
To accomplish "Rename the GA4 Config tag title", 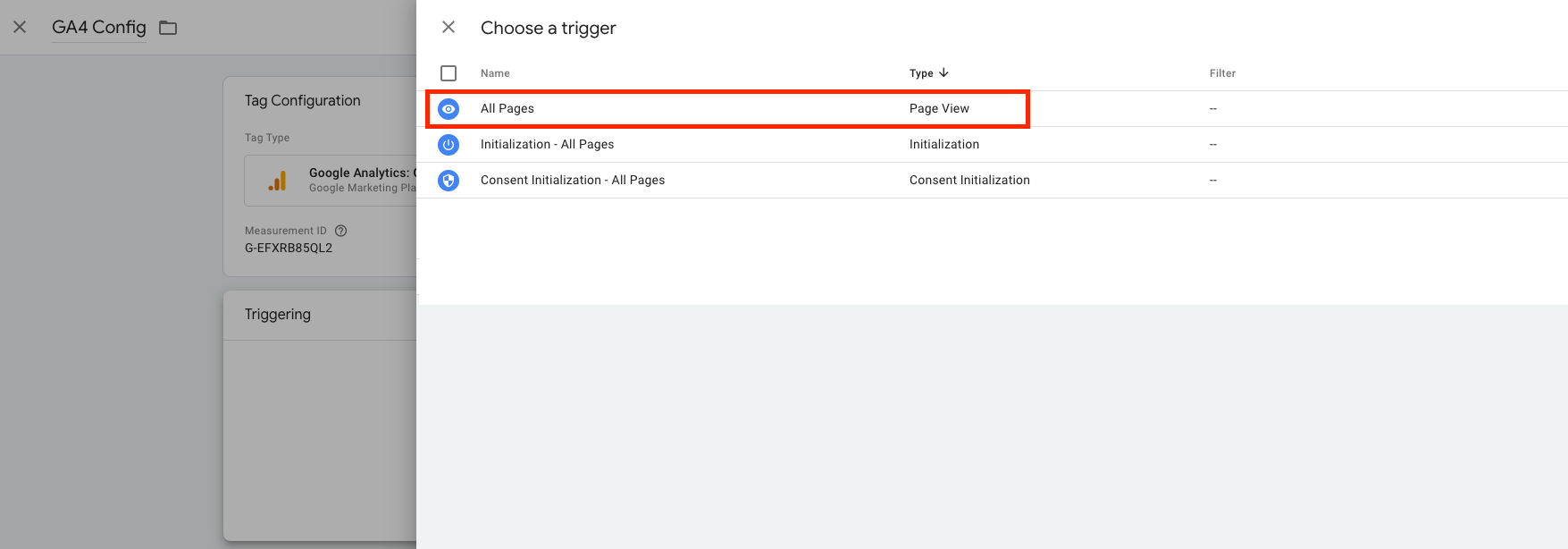I will click(99, 28).
